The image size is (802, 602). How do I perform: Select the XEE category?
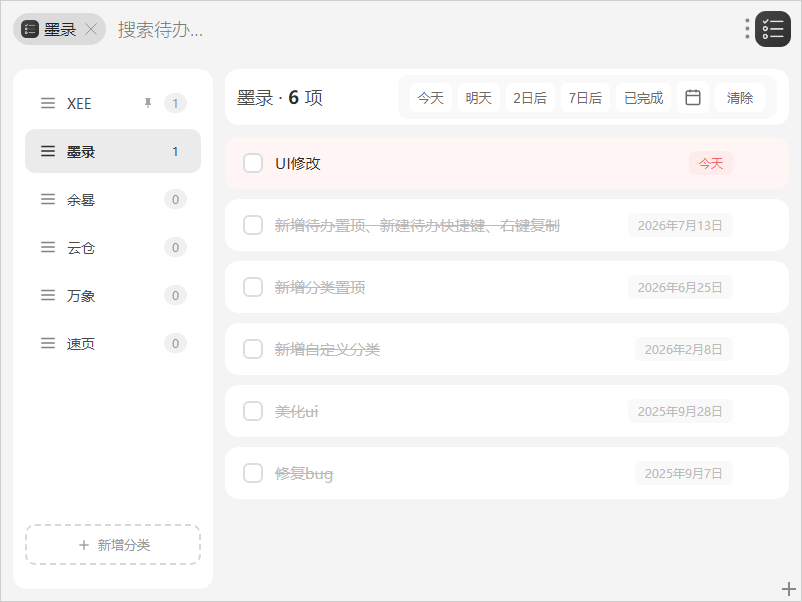[113, 103]
